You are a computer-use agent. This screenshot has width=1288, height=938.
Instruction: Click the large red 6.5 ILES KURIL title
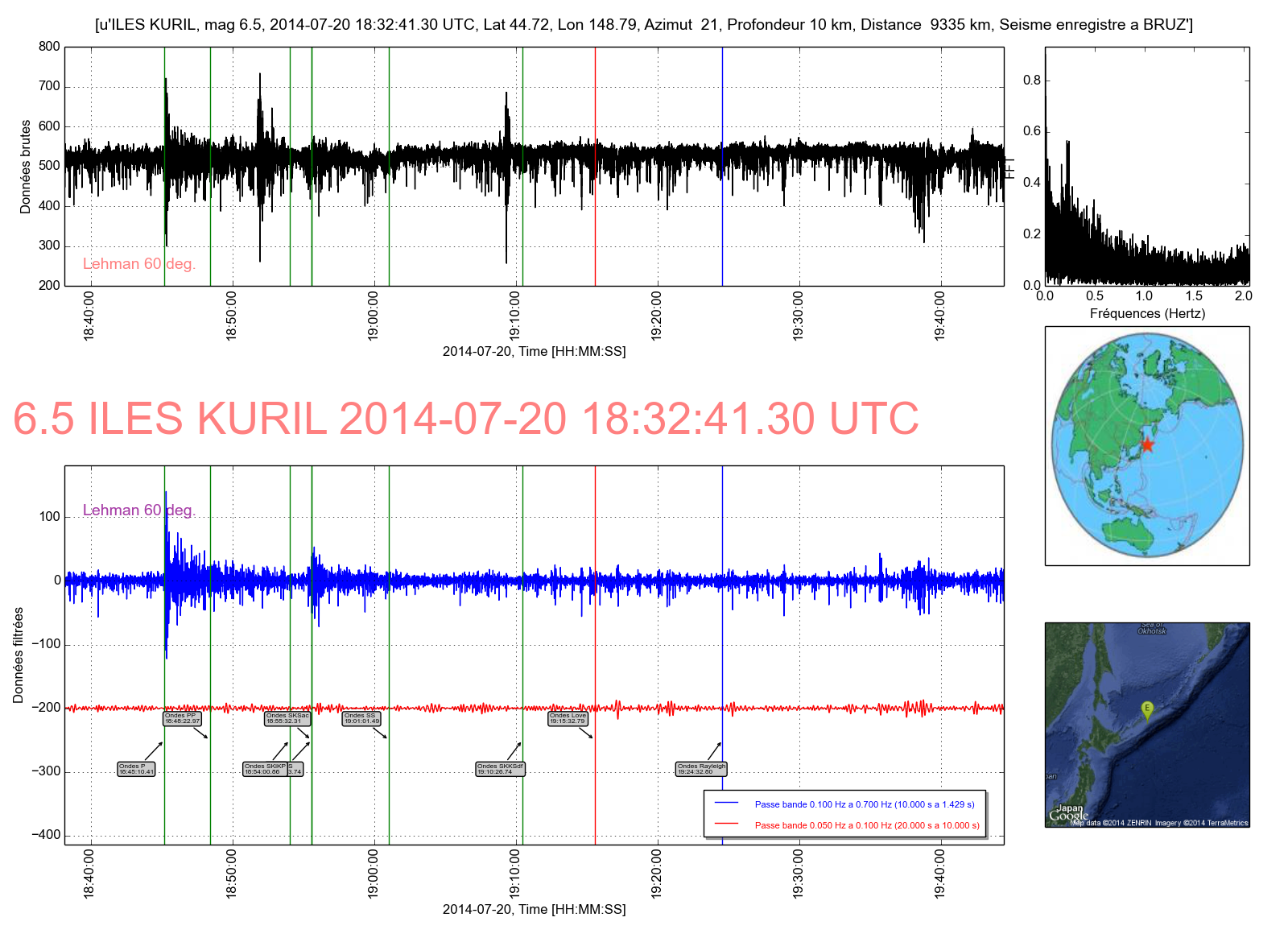pyautogui.click(x=465, y=419)
